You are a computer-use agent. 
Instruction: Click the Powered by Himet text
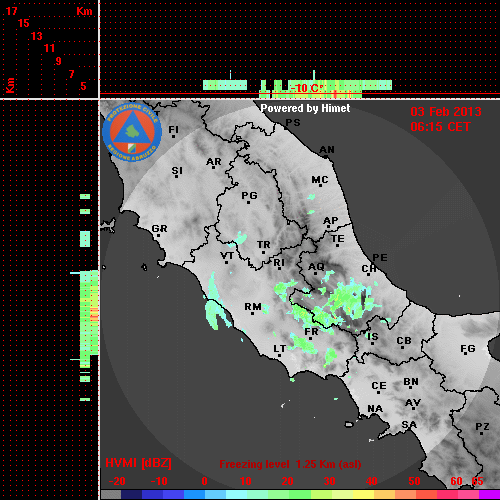pos(305,108)
